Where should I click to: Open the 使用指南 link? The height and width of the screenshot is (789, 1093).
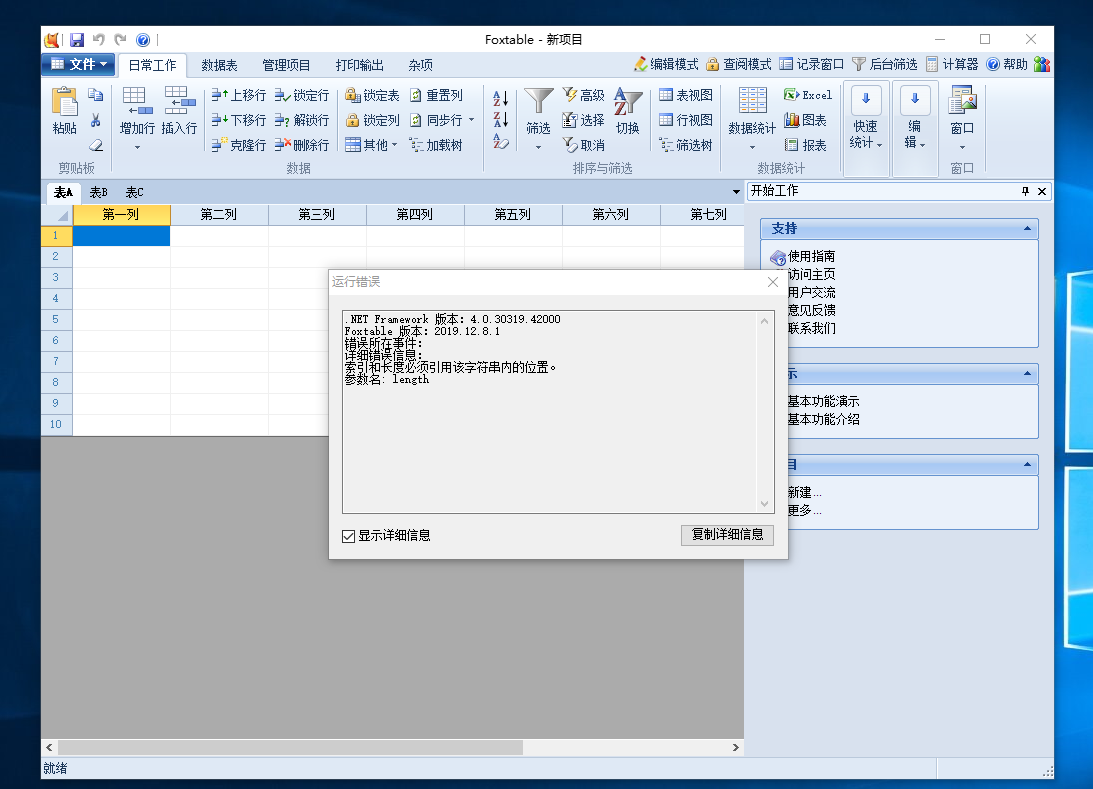pos(811,256)
